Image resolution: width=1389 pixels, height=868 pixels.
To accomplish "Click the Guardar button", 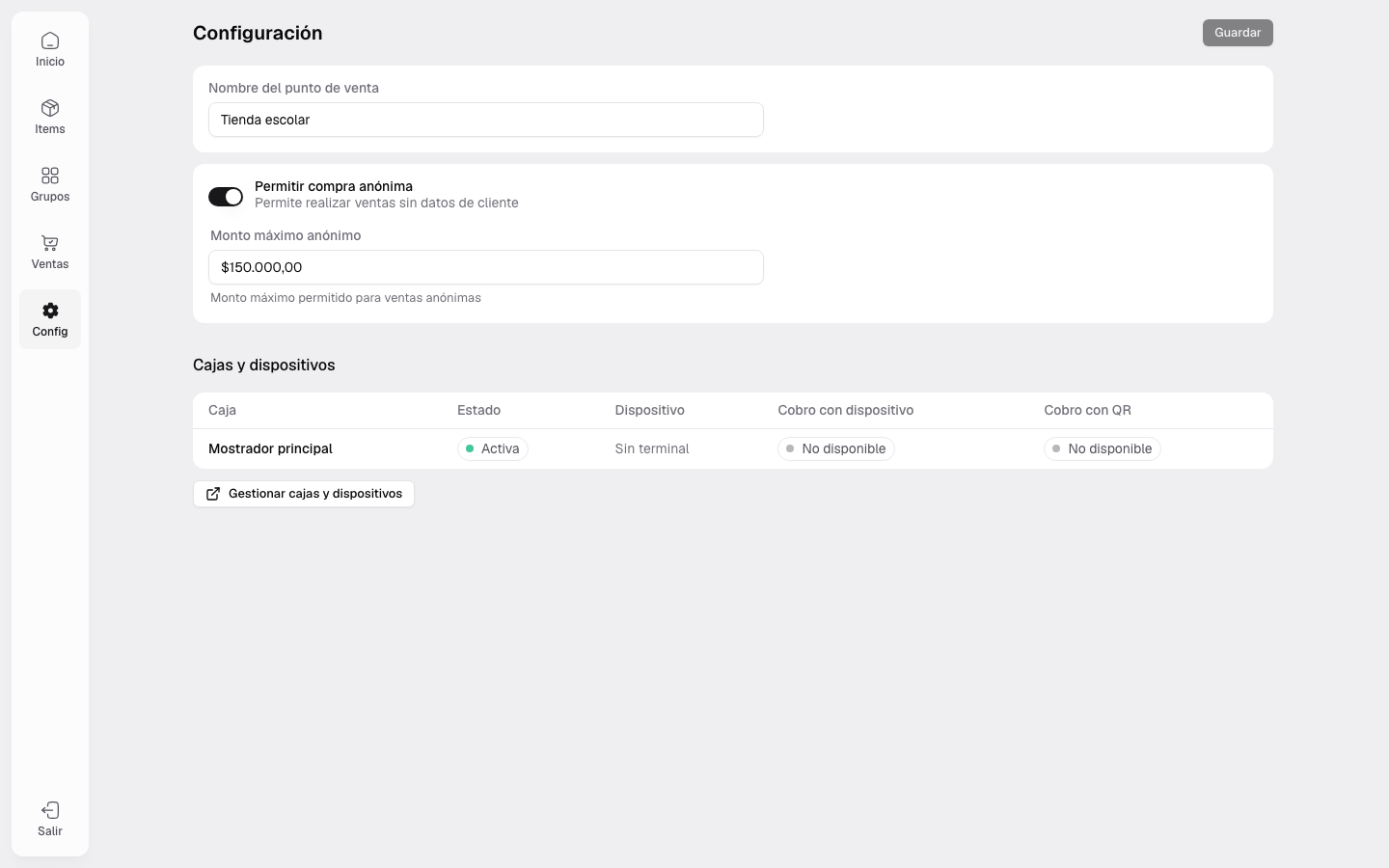I will tap(1238, 33).
